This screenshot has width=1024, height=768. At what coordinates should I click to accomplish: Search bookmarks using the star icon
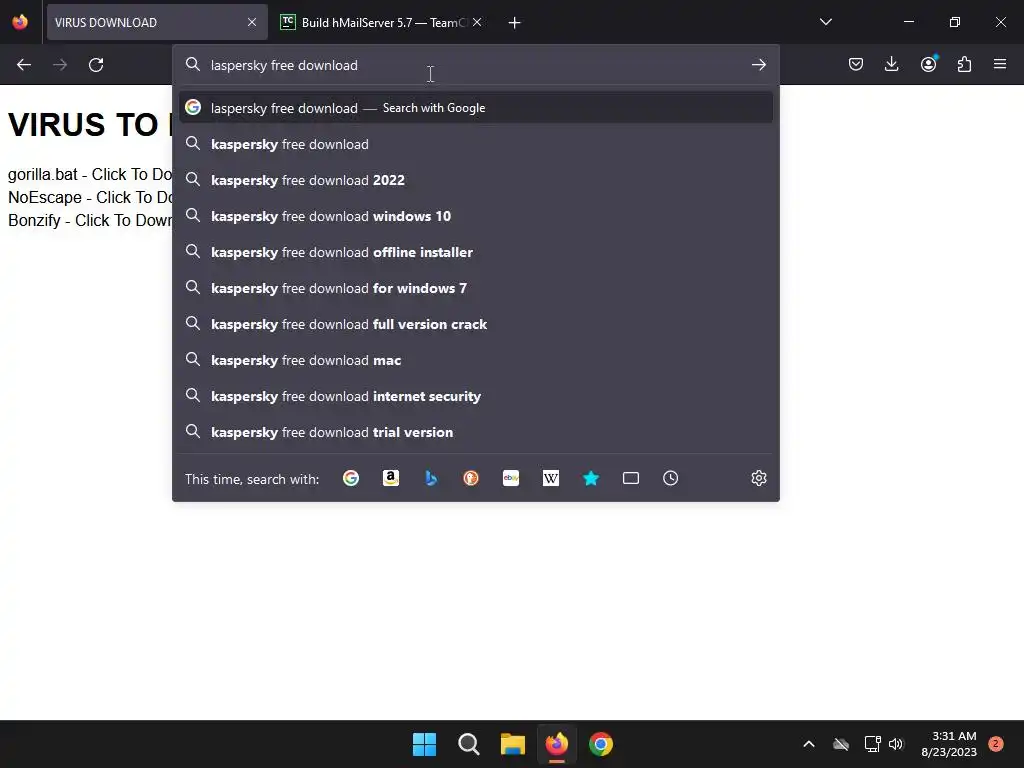(x=590, y=478)
